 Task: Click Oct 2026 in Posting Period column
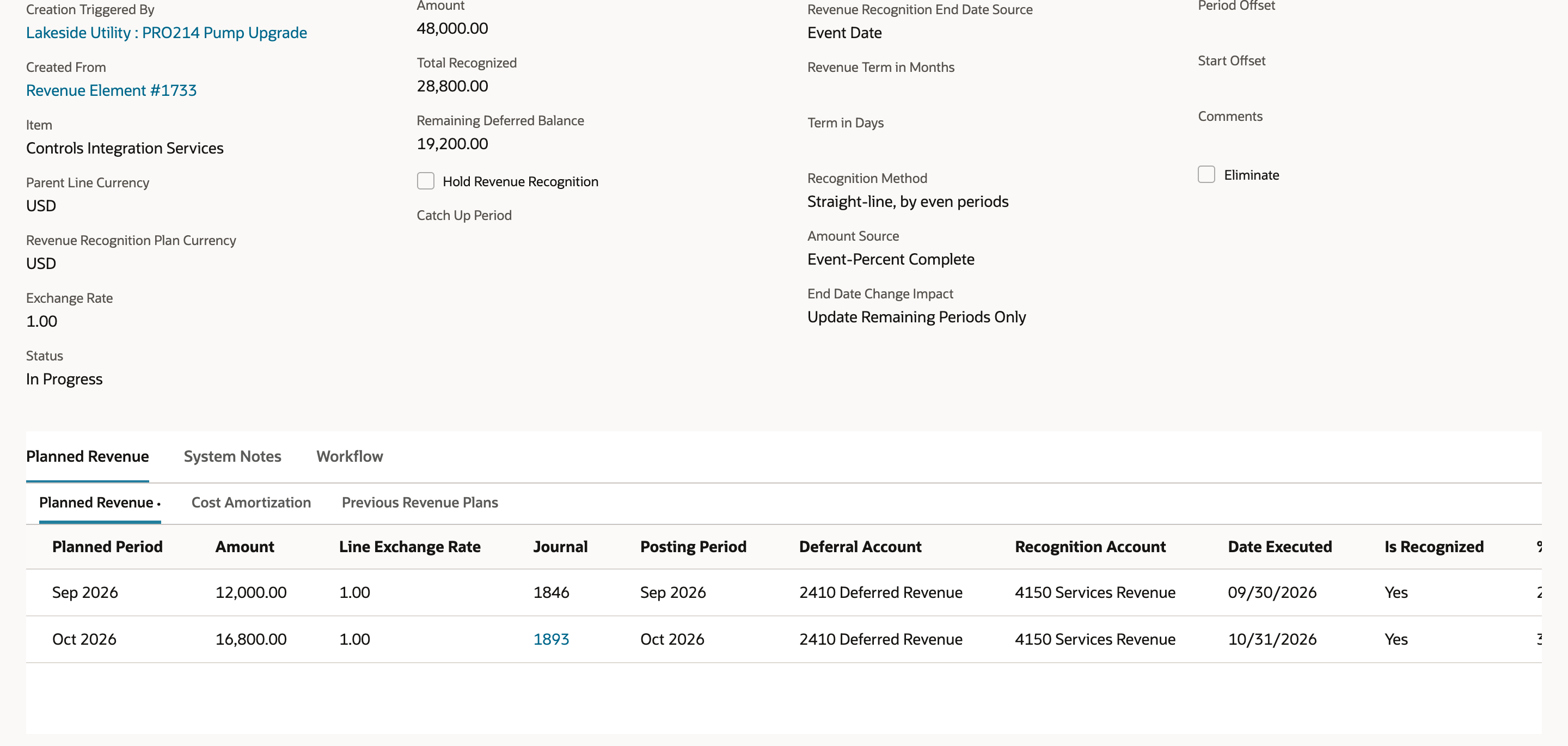point(672,639)
